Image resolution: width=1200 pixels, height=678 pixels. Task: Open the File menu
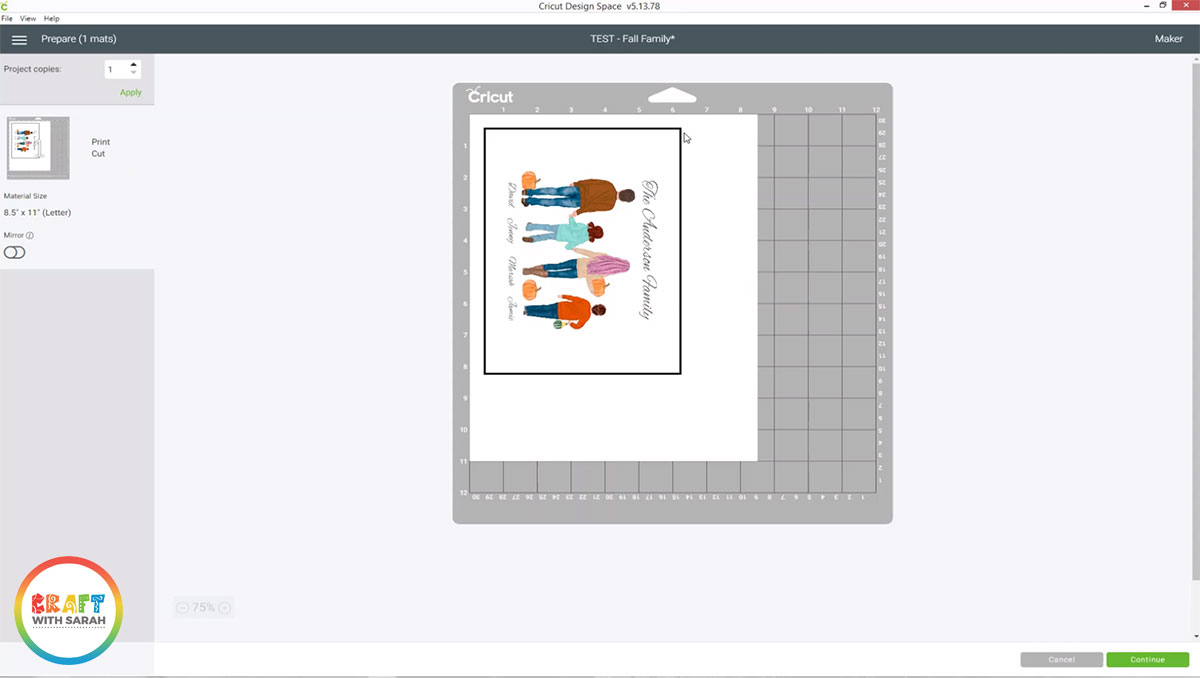point(7,19)
